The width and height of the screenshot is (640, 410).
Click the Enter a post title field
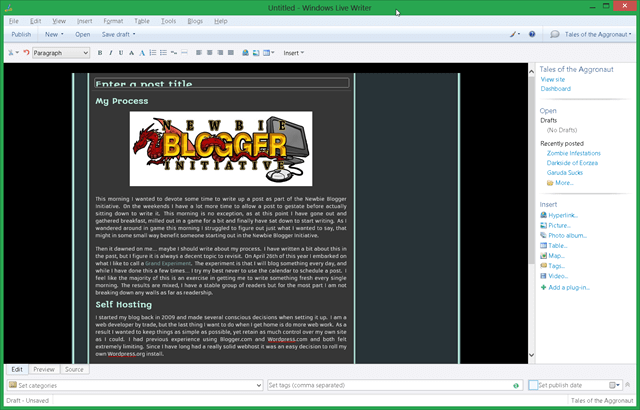[x=222, y=83]
